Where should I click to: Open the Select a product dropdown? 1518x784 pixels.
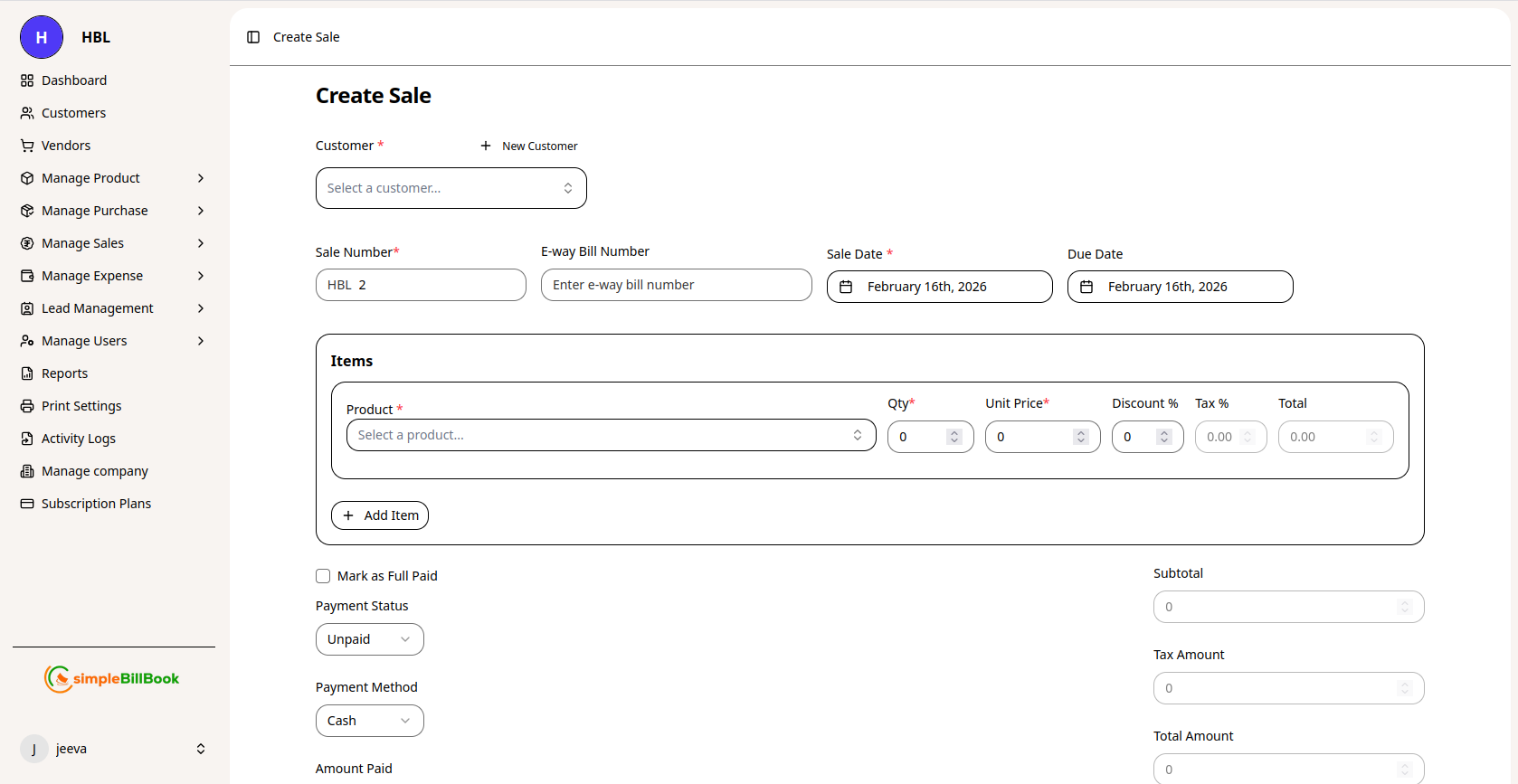tap(611, 435)
